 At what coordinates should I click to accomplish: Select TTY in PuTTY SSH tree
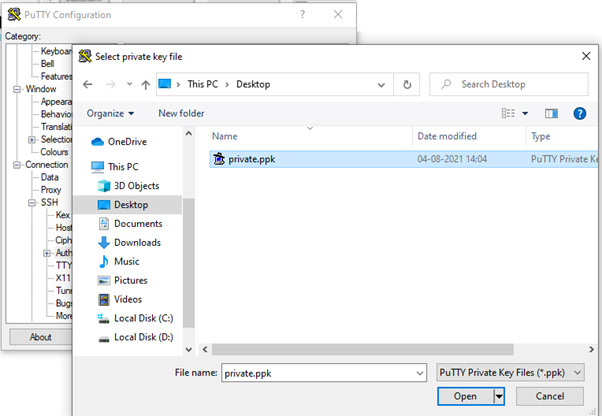64,265
